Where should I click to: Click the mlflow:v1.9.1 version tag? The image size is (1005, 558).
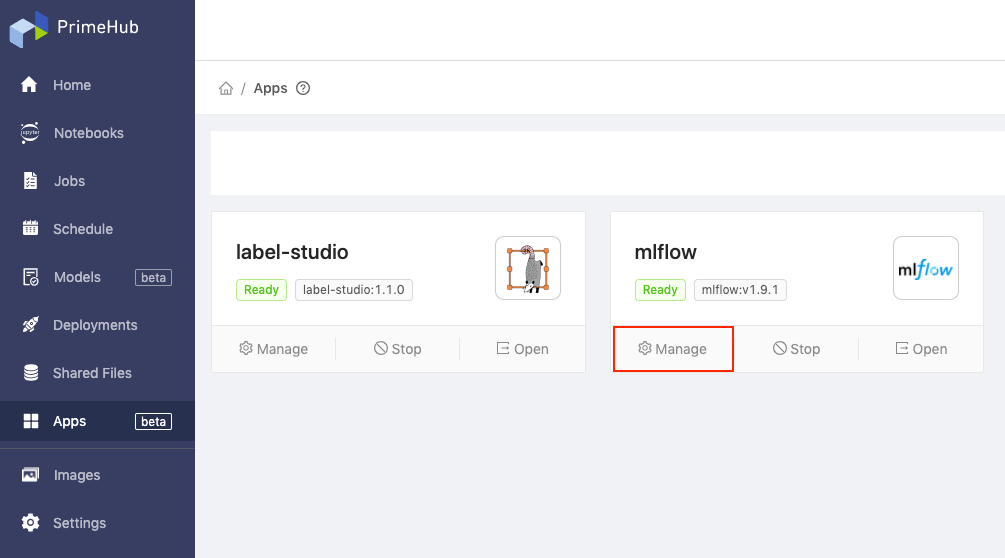tap(740, 290)
